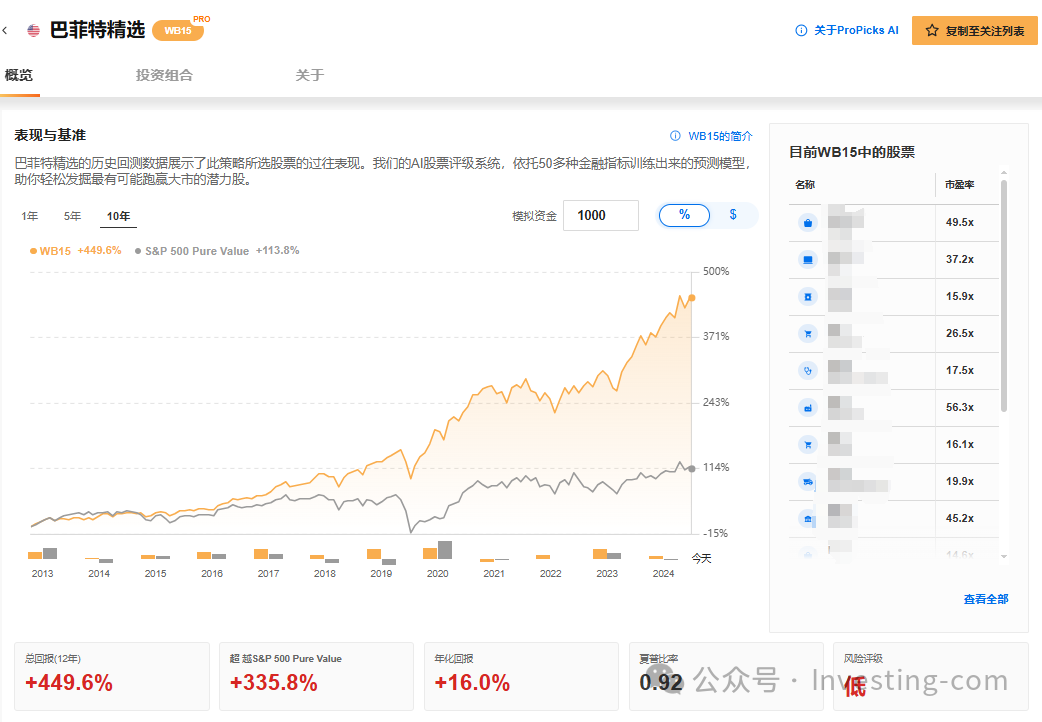Click the 56.3x P/E value

point(960,408)
